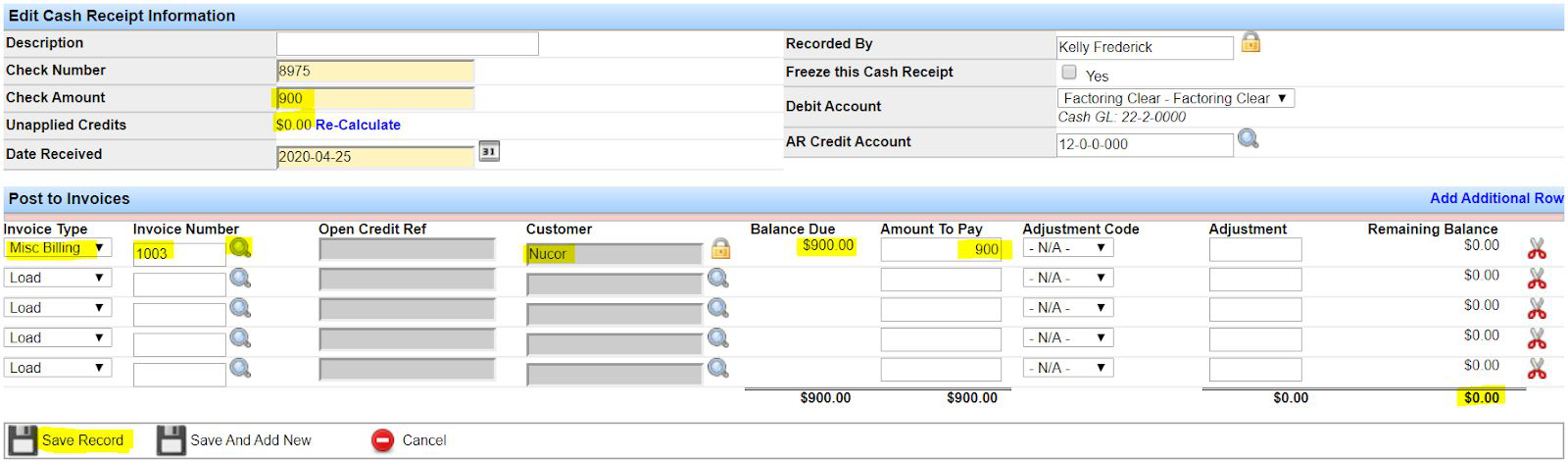Image resolution: width=1568 pixels, height=462 pixels.
Task: Open invoice search on second row
Action: click(240, 279)
